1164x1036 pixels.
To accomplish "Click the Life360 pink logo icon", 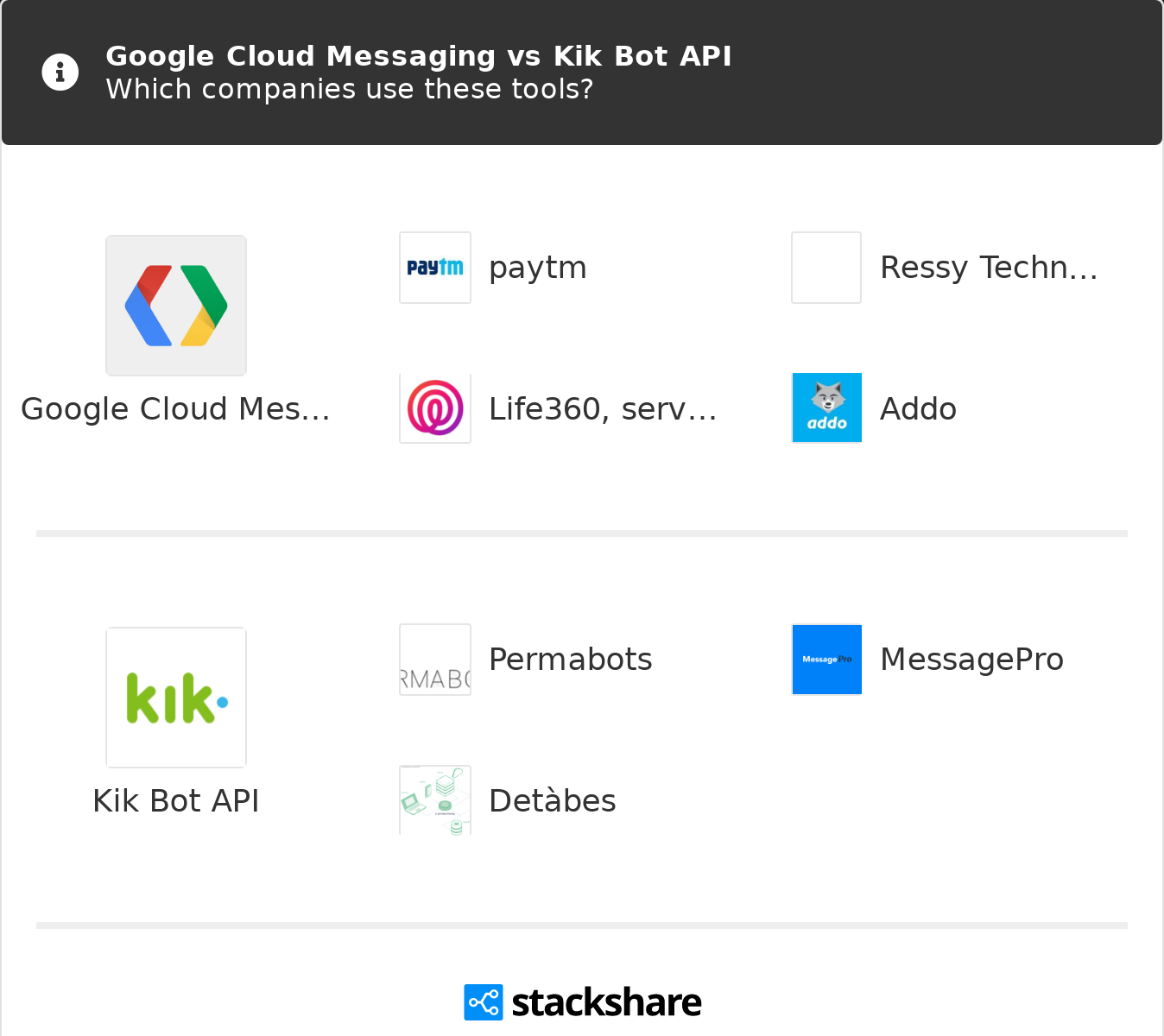I will 435,408.
